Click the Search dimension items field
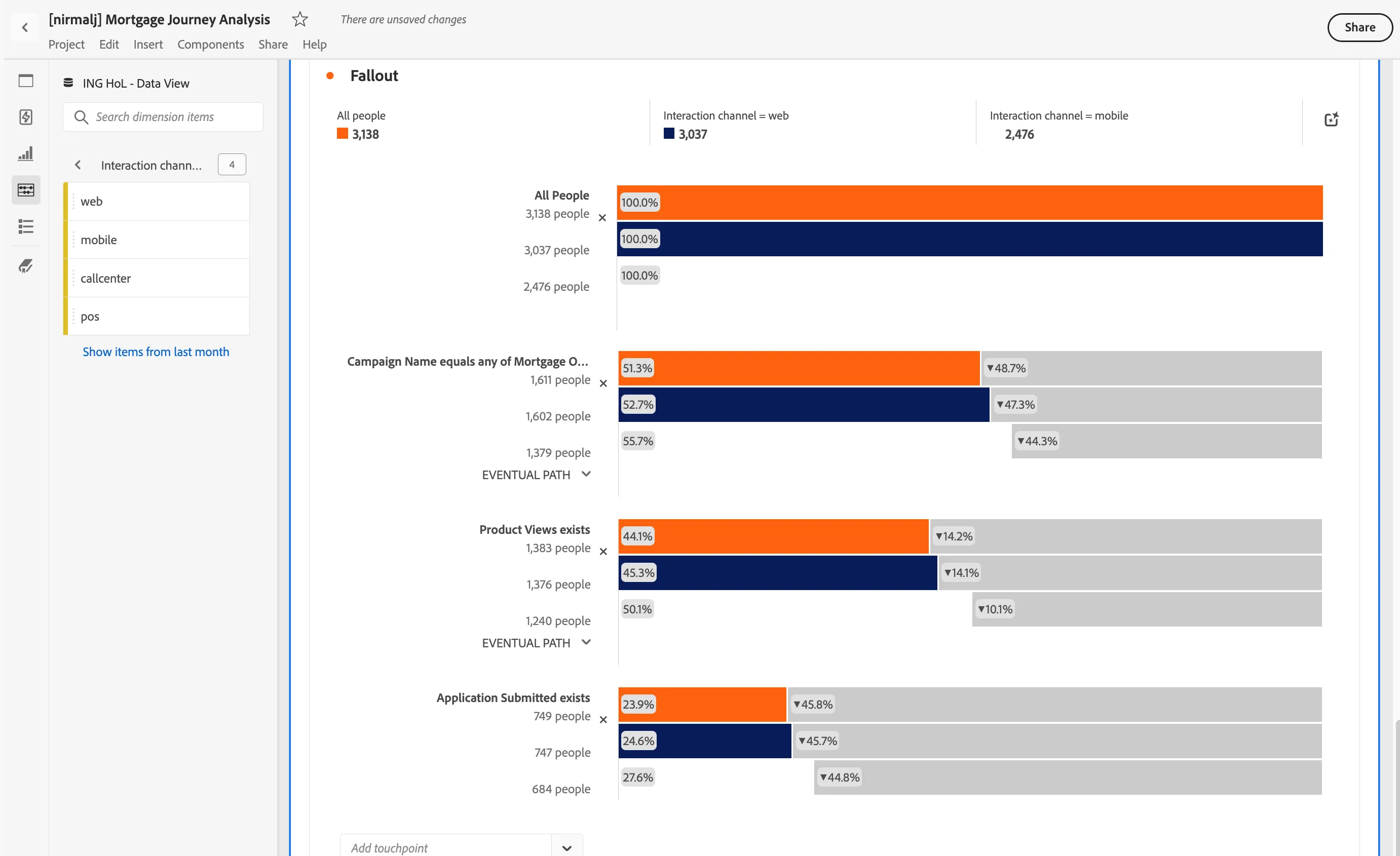The height and width of the screenshot is (856, 1400). coord(163,117)
